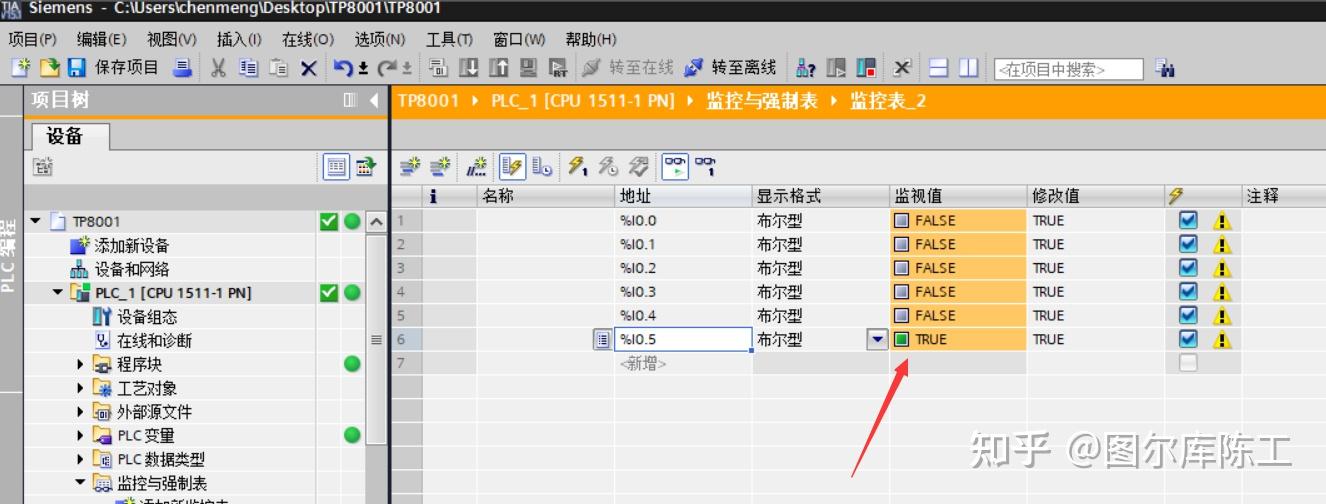
Task: Expand the 工艺对象 folder
Action: 81,388
